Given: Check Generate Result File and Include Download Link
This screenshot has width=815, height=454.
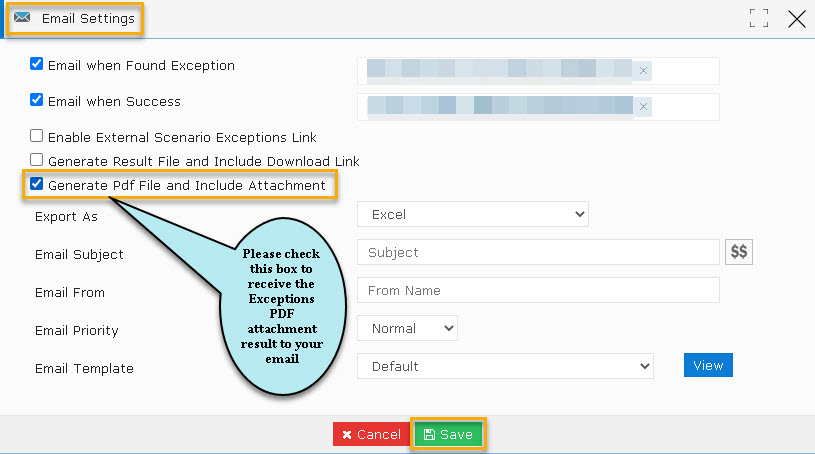Looking at the screenshot, I should pos(36,160).
